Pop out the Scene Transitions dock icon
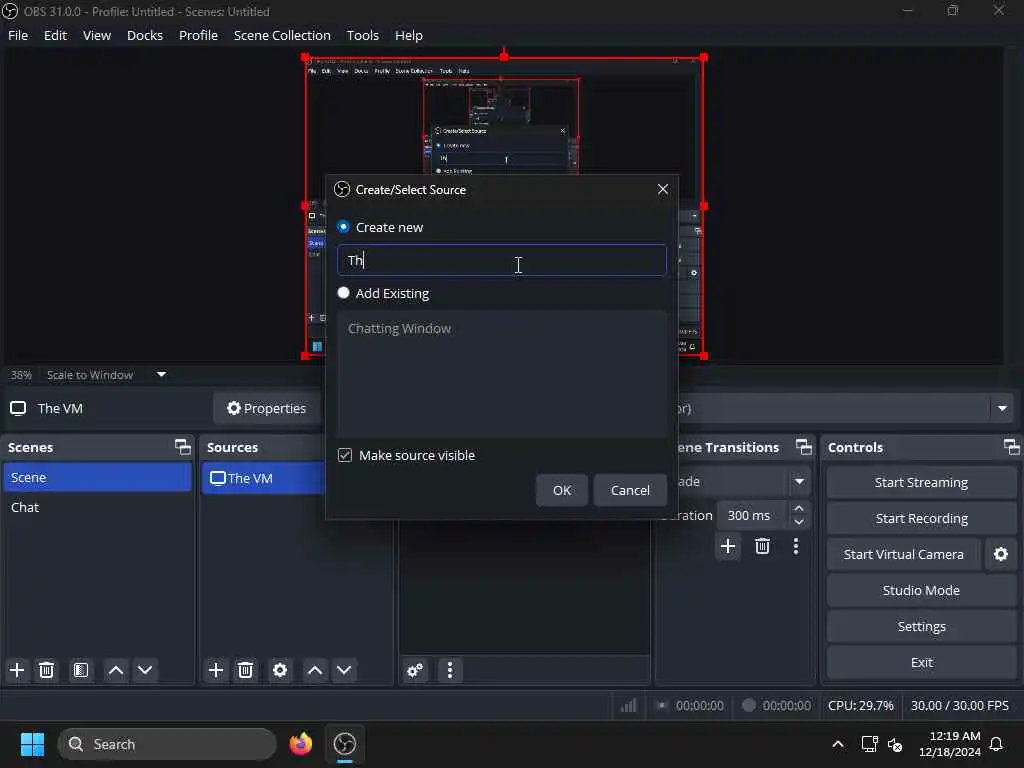 tap(804, 447)
